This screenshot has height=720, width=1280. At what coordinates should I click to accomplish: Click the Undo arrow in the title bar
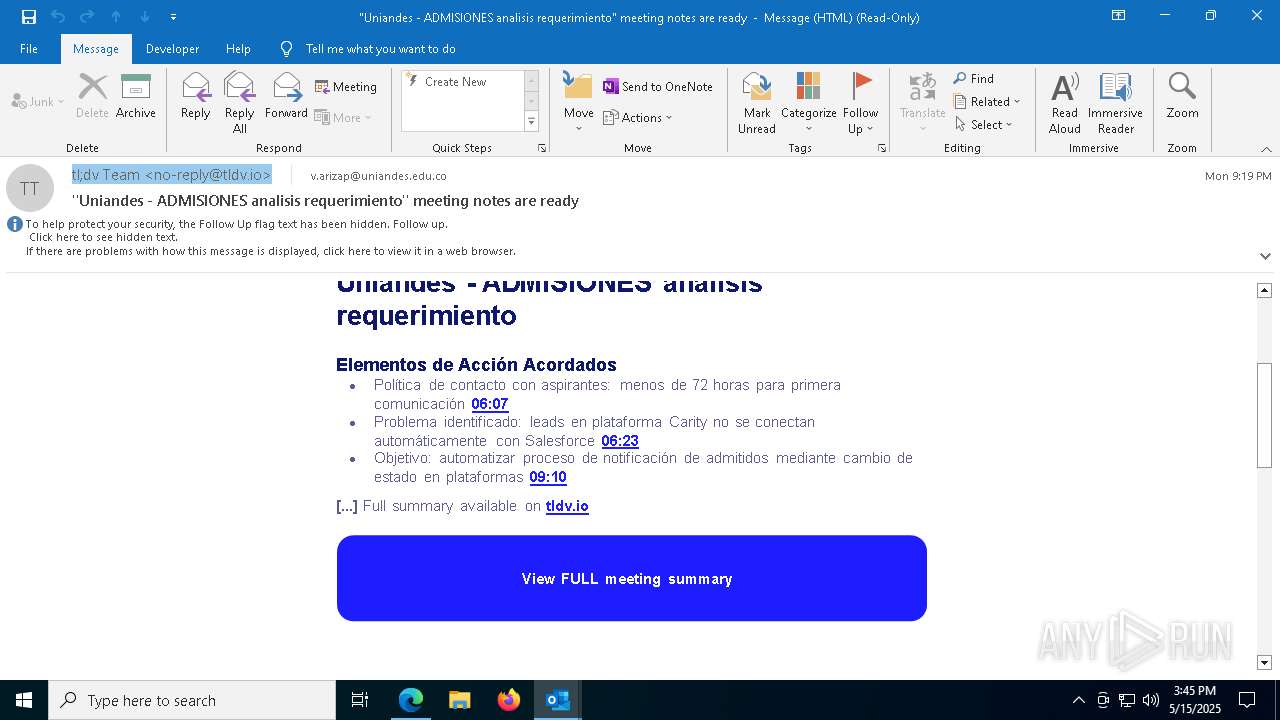[x=57, y=17]
